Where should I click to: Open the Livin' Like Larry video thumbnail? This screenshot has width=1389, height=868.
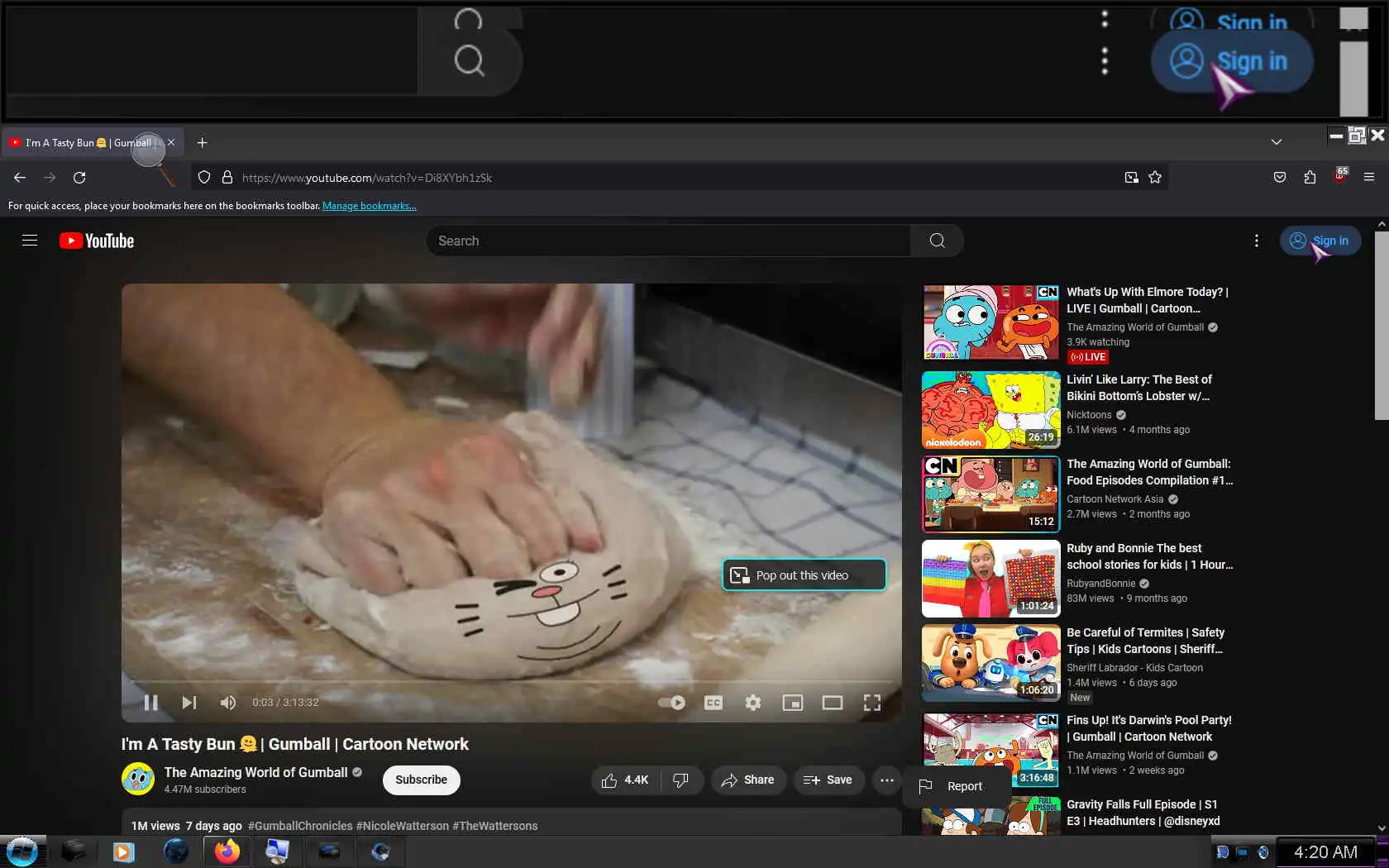coord(990,410)
